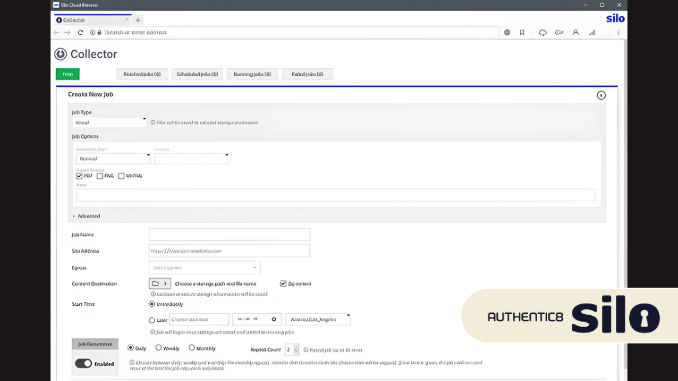Open the America/Los_Angeles timezone dropdown
The height and width of the screenshot is (381, 678).
[x=318, y=320]
